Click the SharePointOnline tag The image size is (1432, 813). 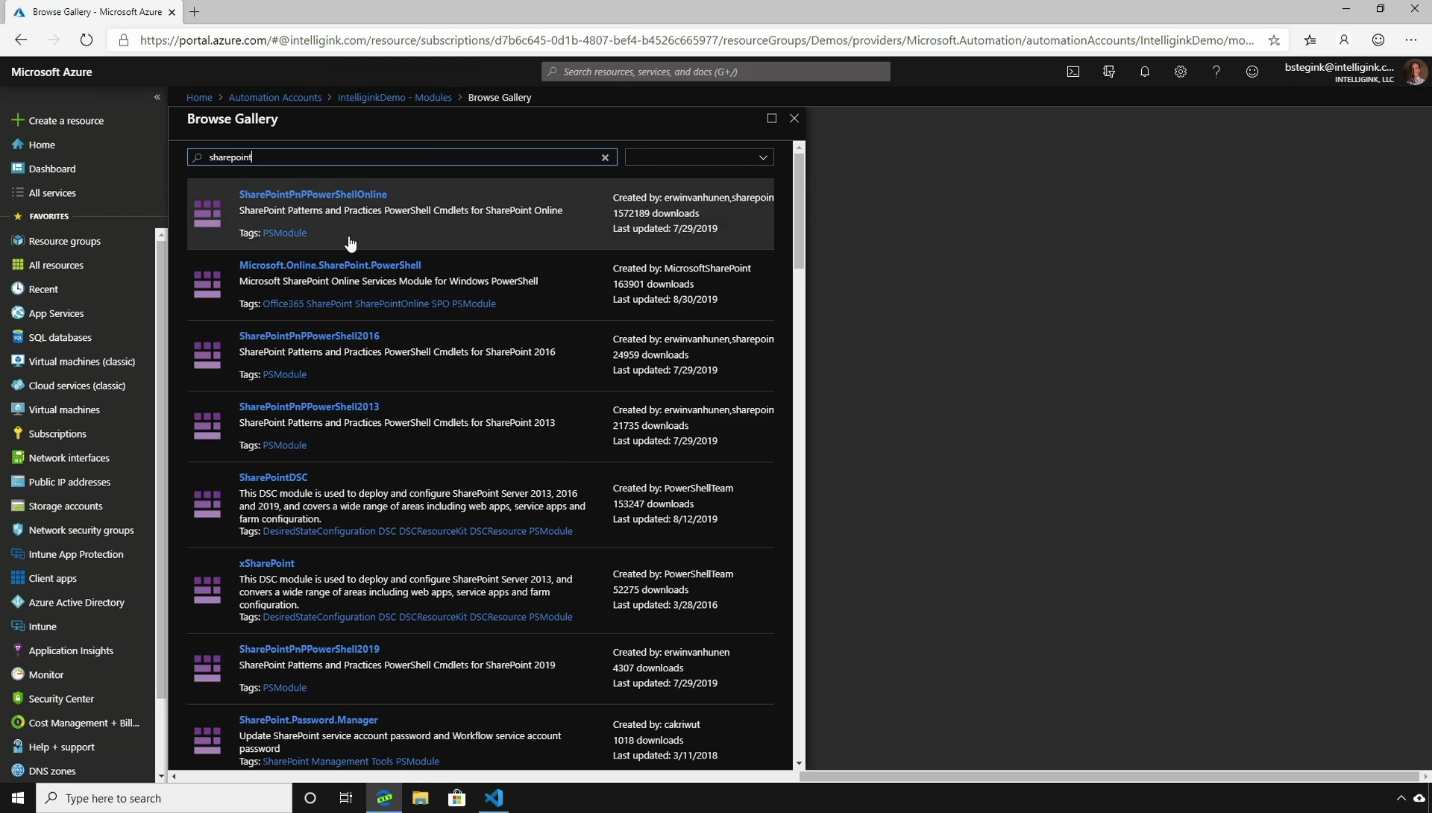(392, 304)
